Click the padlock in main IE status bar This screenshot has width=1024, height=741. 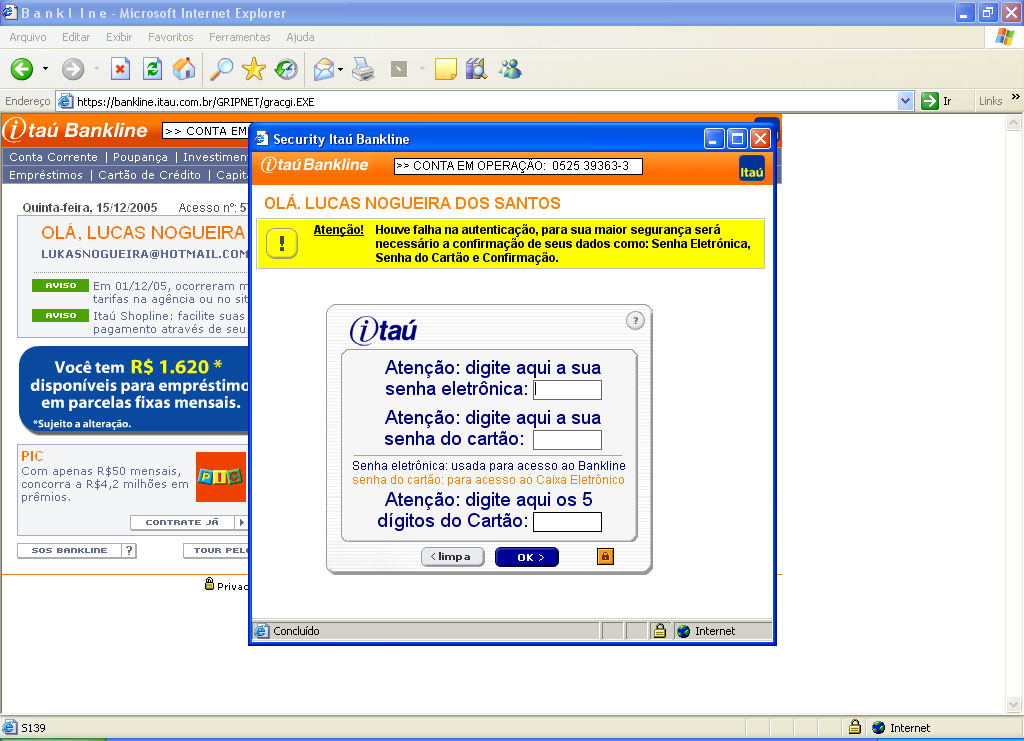tap(855, 727)
